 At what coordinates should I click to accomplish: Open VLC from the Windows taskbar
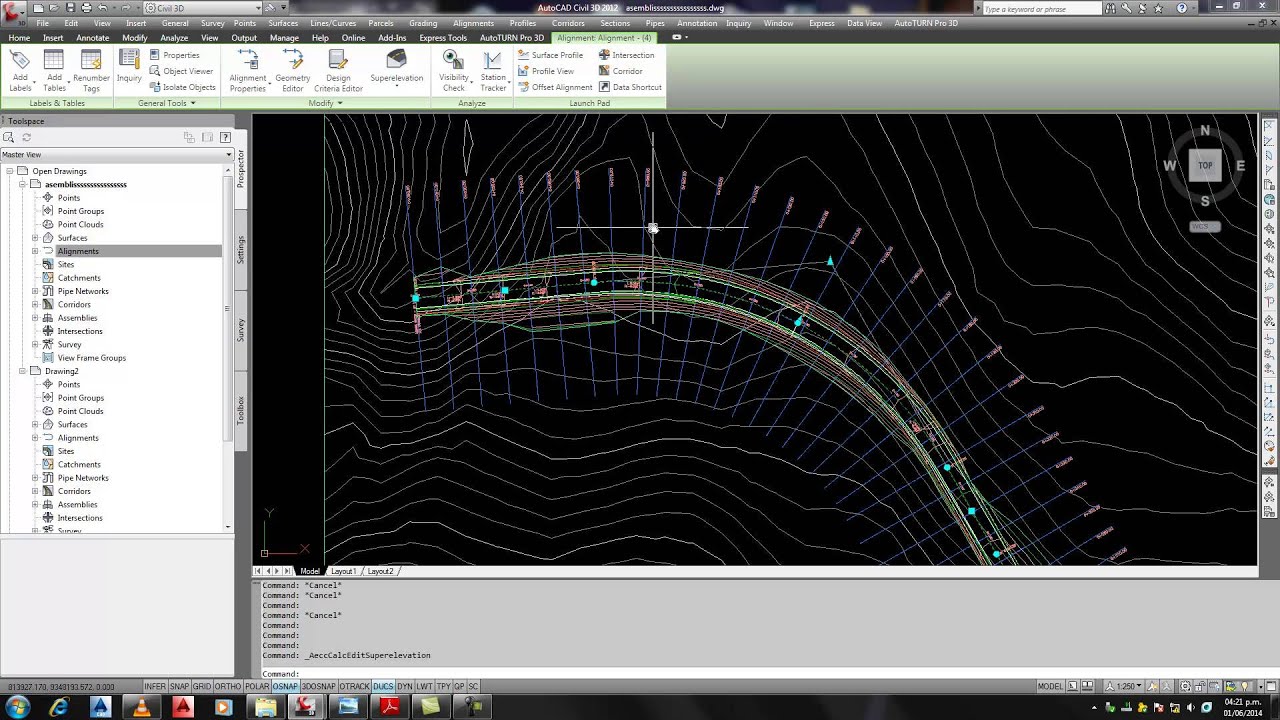point(141,707)
